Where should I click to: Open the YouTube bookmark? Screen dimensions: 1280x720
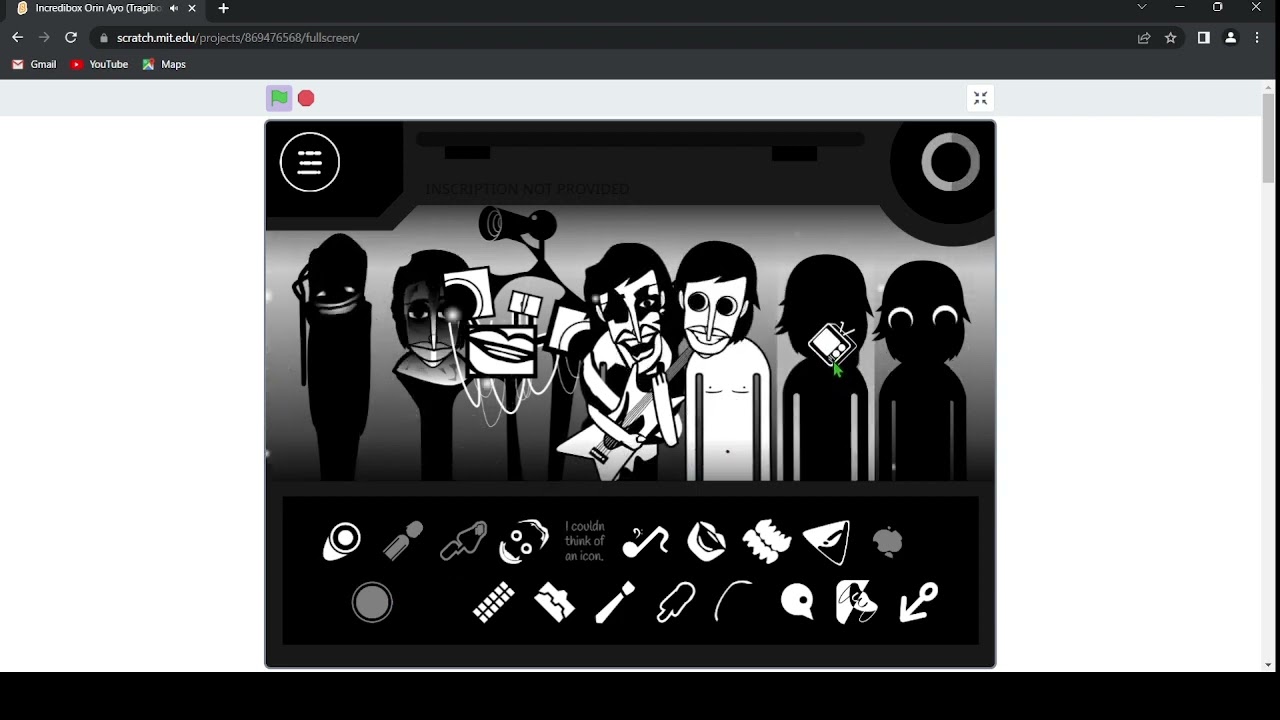pos(99,64)
